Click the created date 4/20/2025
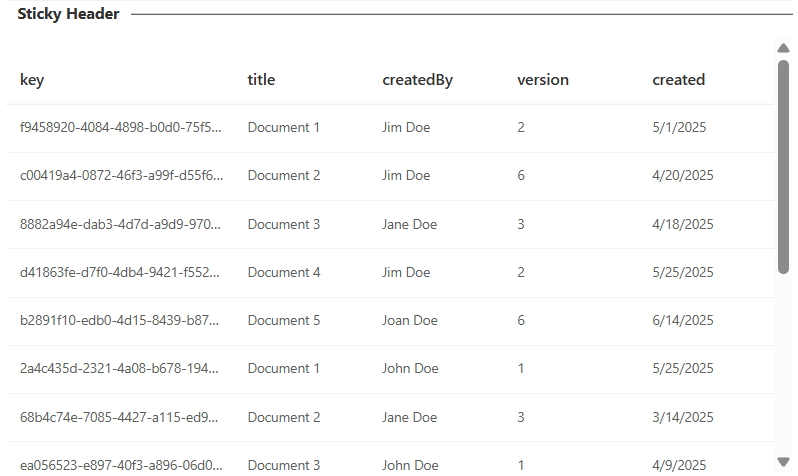 click(682, 176)
